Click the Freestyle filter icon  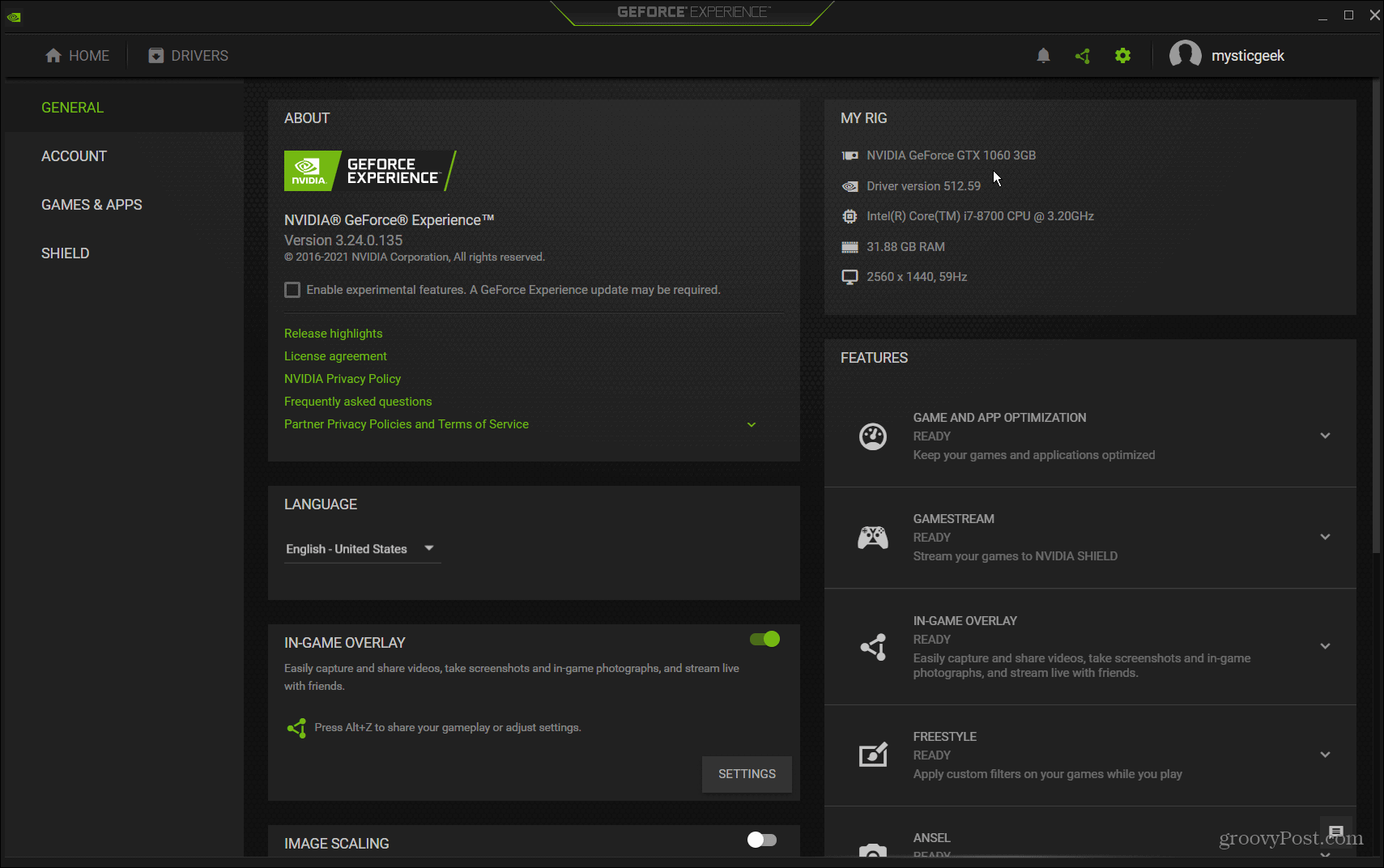873,755
